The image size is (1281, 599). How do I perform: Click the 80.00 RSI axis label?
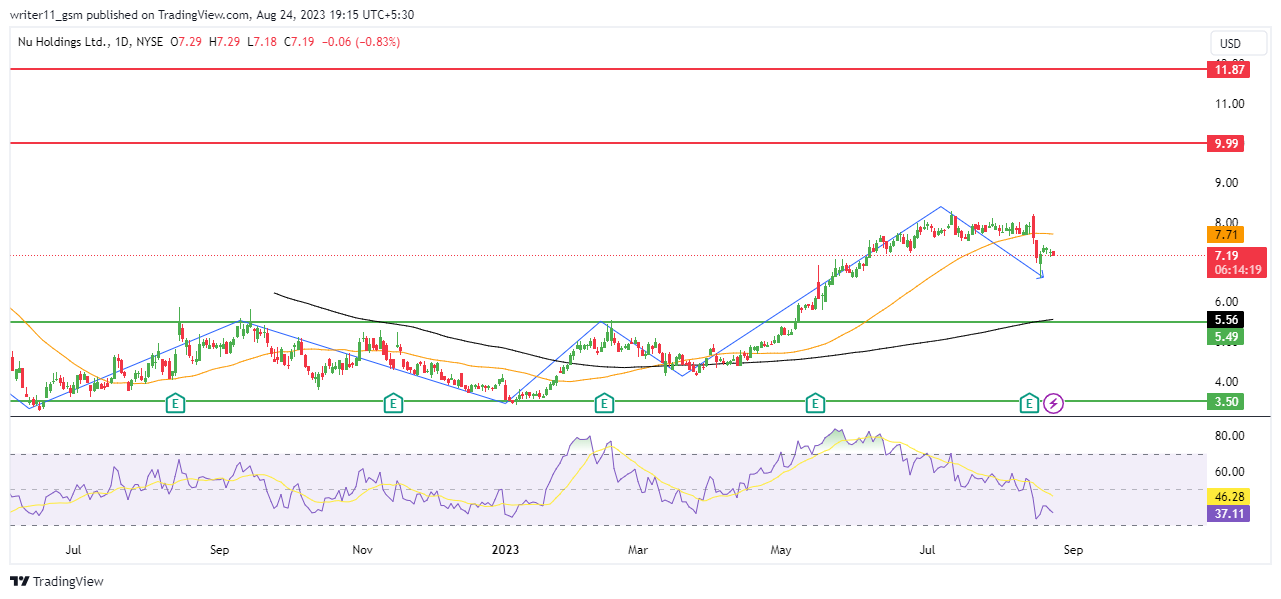[x=1230, y=436]
